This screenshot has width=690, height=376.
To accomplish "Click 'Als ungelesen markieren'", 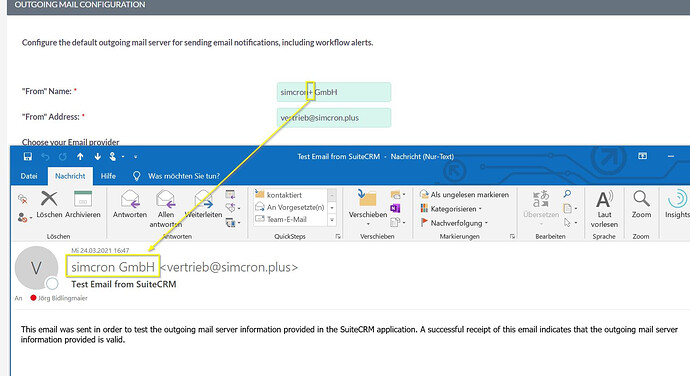I will (x=465, y=195).
